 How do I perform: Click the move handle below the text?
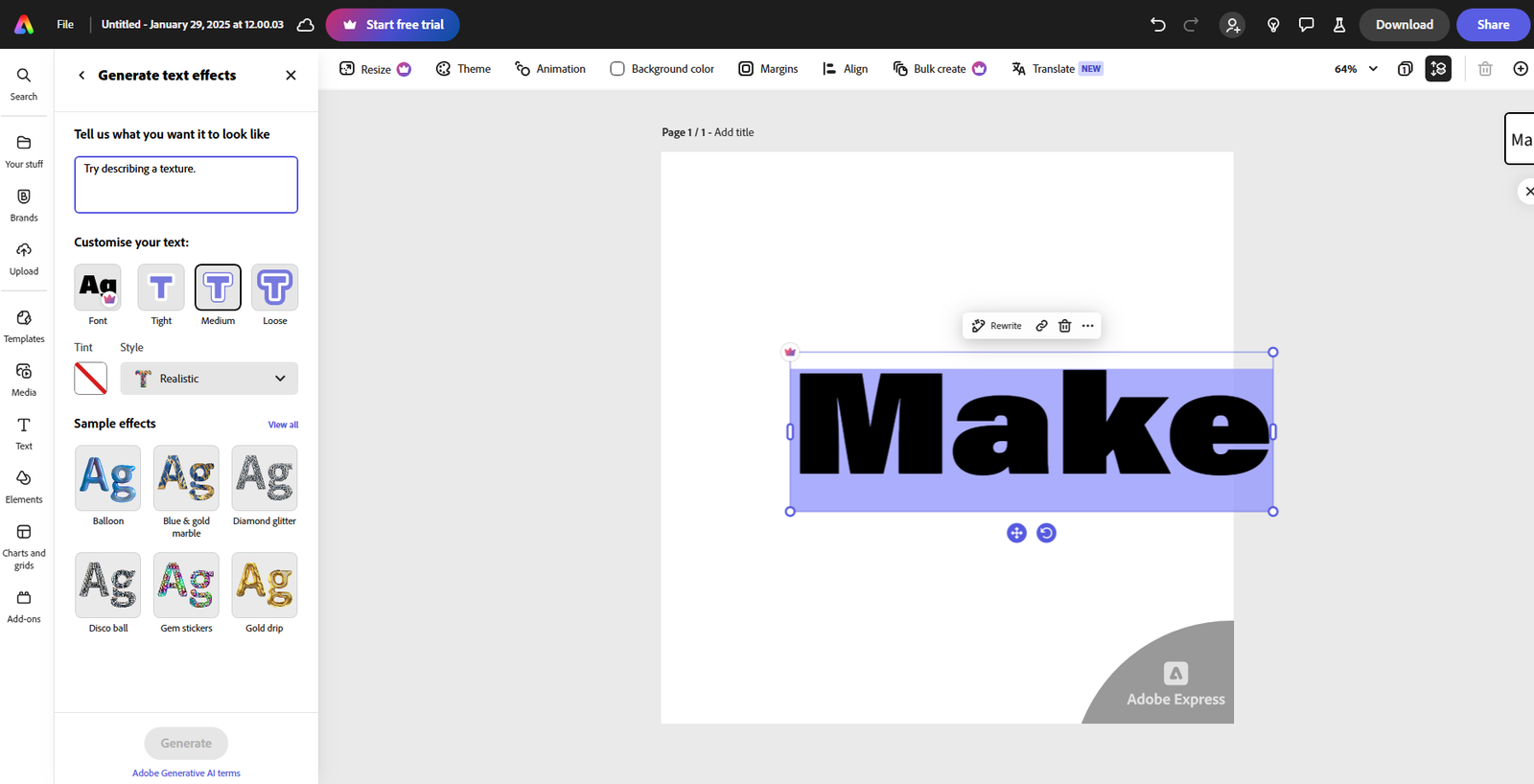tap(1016, 533)
